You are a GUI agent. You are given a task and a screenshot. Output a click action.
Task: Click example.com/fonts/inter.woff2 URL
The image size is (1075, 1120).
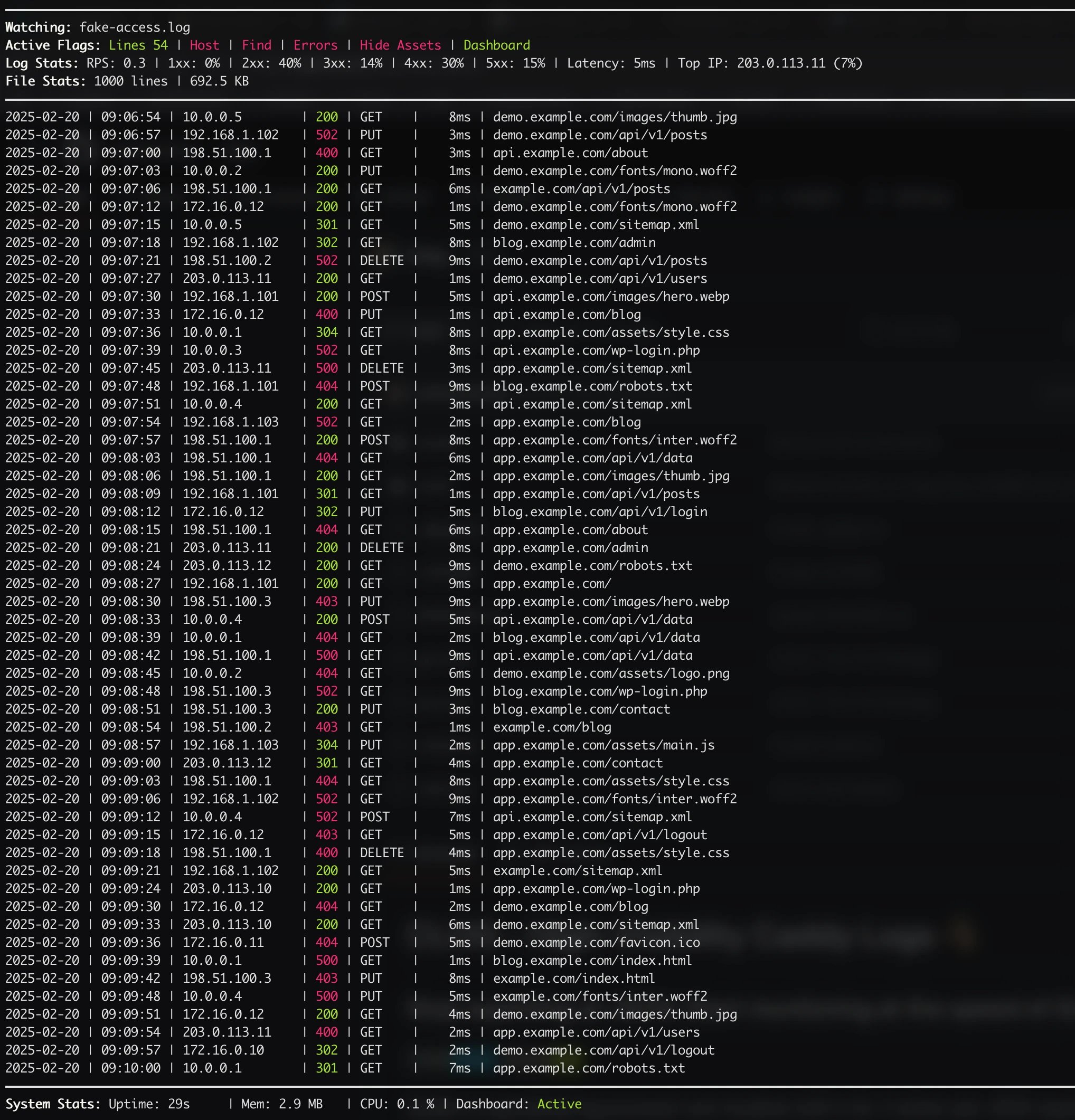click(x=600, y=996)
